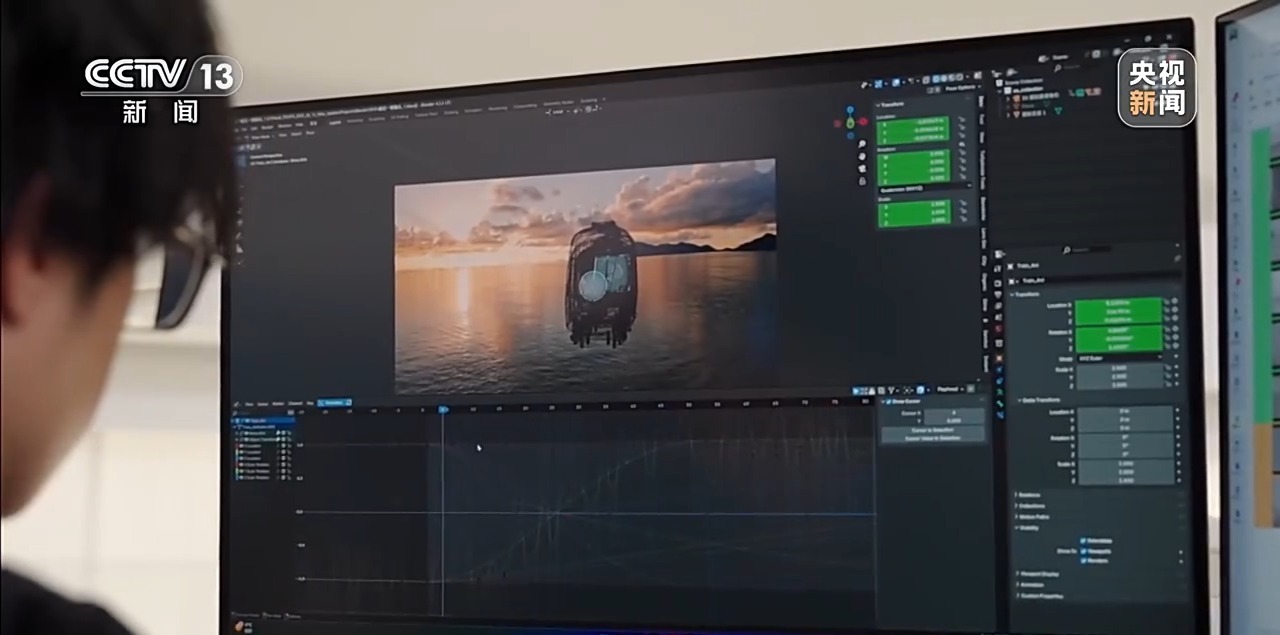Disable the Renders visibility checkbox
Viewport: 1280px width, 635px height.
click(1083, 561)
